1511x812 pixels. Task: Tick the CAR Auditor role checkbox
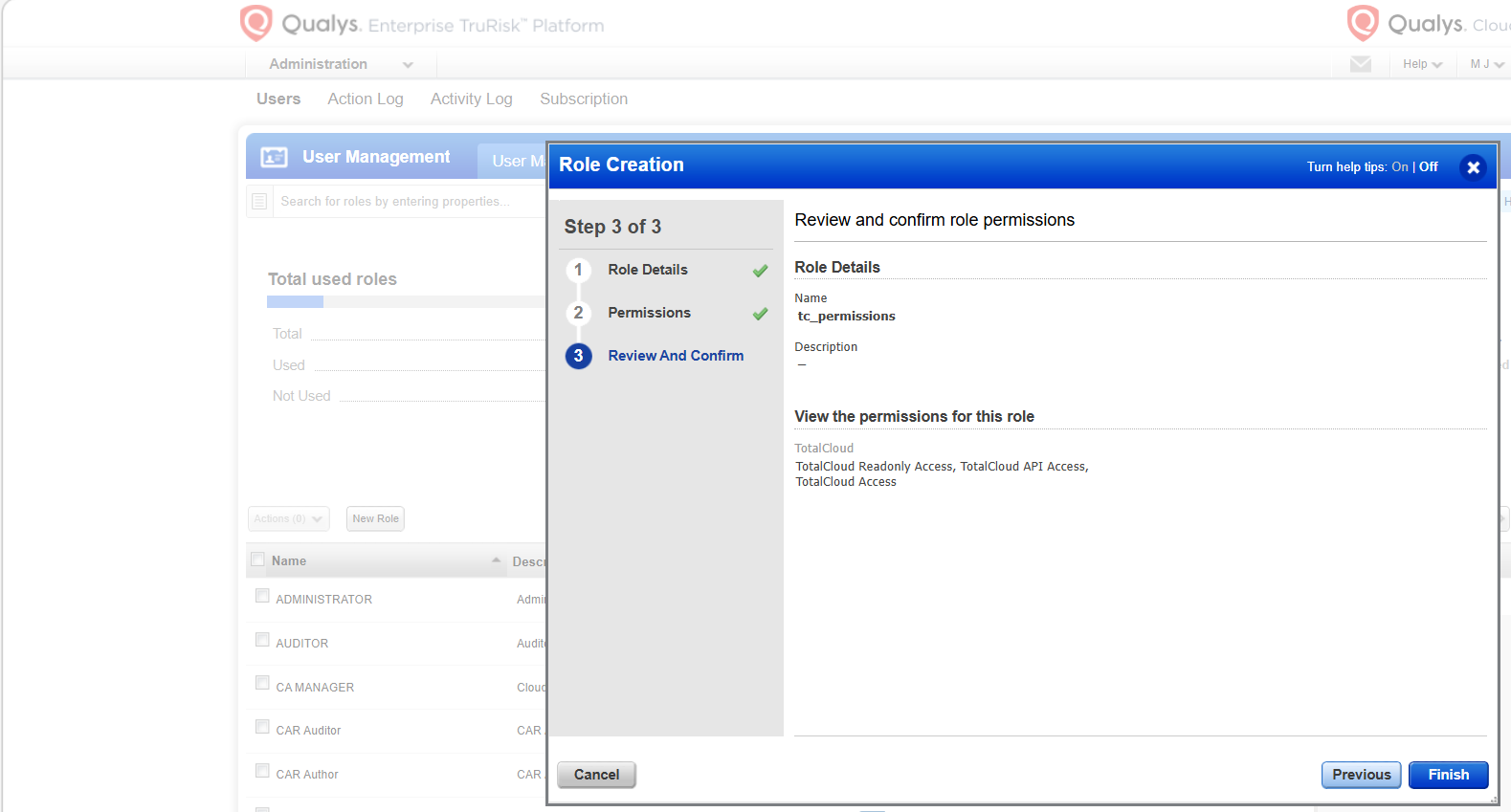click(x=262, y=727)
